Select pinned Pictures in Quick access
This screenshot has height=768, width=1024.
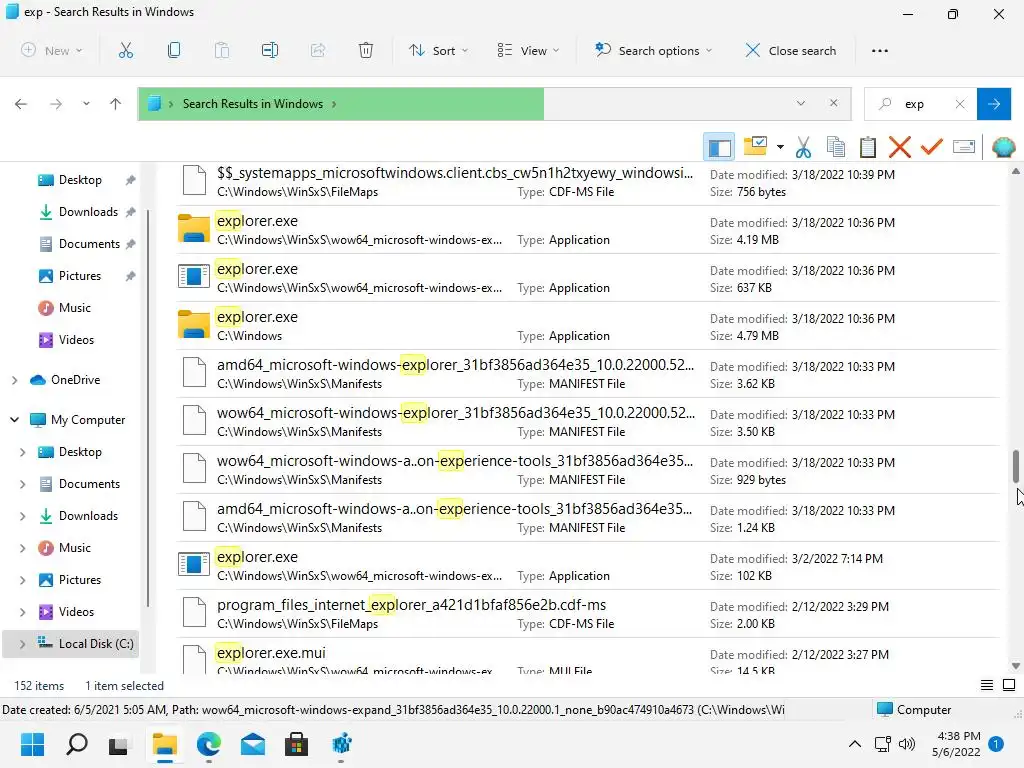click(x=80, y=276)
